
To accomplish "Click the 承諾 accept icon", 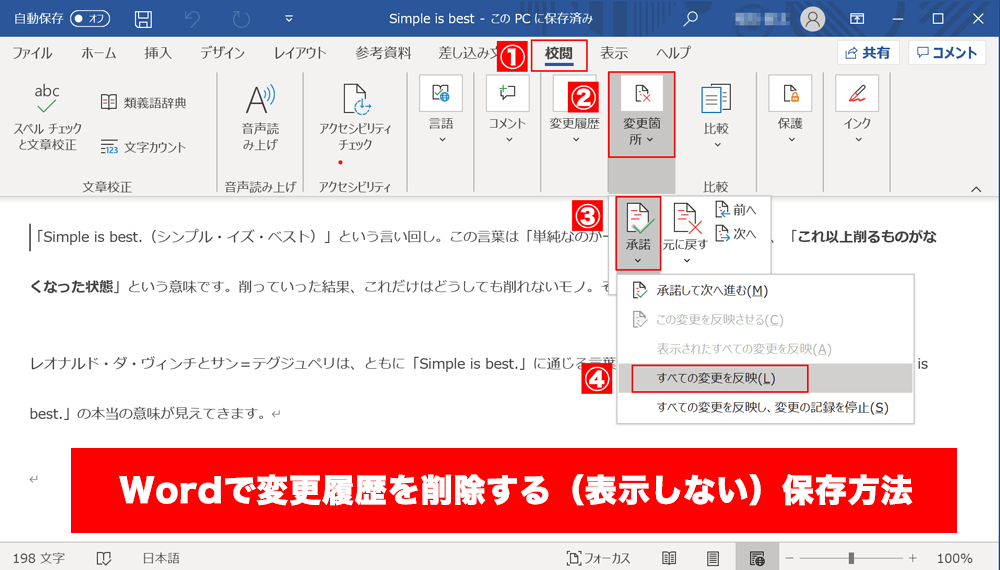I will [638, 233].
